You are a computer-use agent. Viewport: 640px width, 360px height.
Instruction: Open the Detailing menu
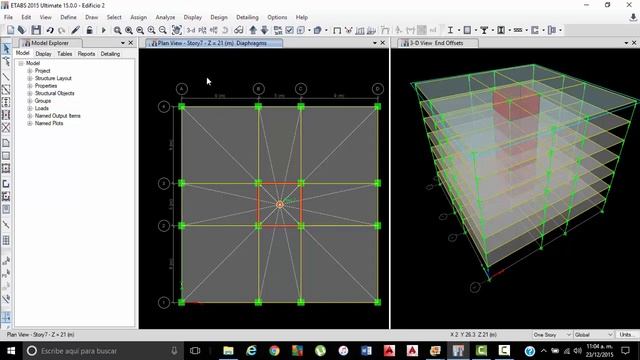click(247, 17)
